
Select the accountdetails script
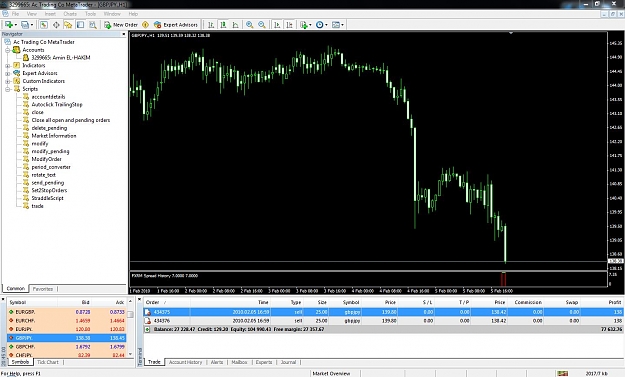[x=48, y=97]
